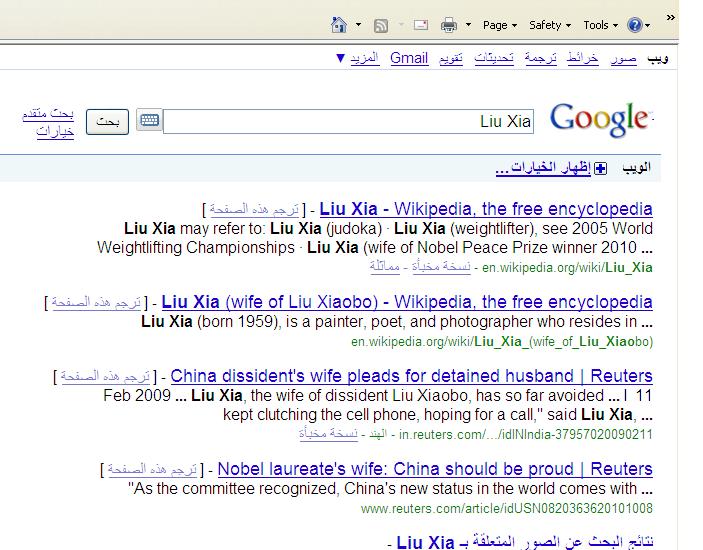
Task: Open image results for Liu Xia link
Action: 525,542
